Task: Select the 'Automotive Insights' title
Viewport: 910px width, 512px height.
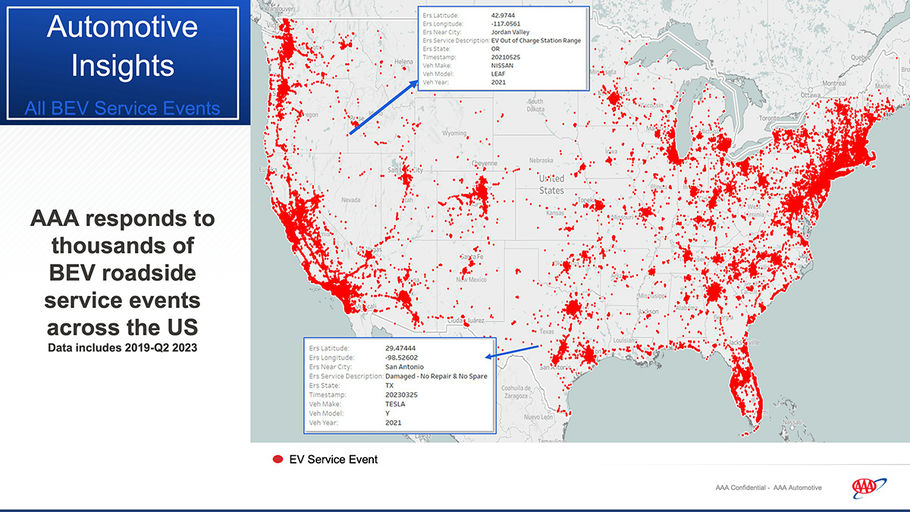Action: pos(122,46)
